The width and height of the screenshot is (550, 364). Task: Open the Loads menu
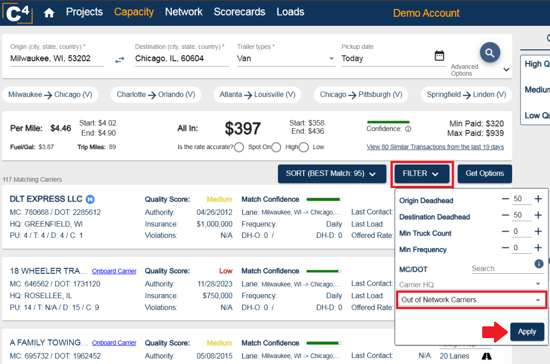click(290, 12)
